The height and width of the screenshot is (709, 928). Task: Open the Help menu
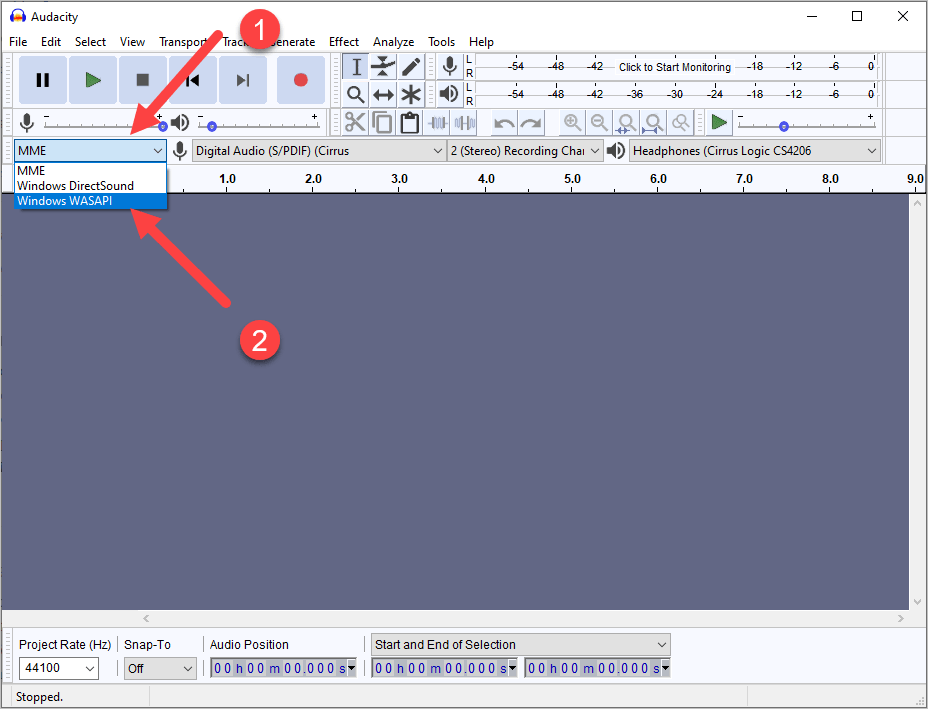481,42
